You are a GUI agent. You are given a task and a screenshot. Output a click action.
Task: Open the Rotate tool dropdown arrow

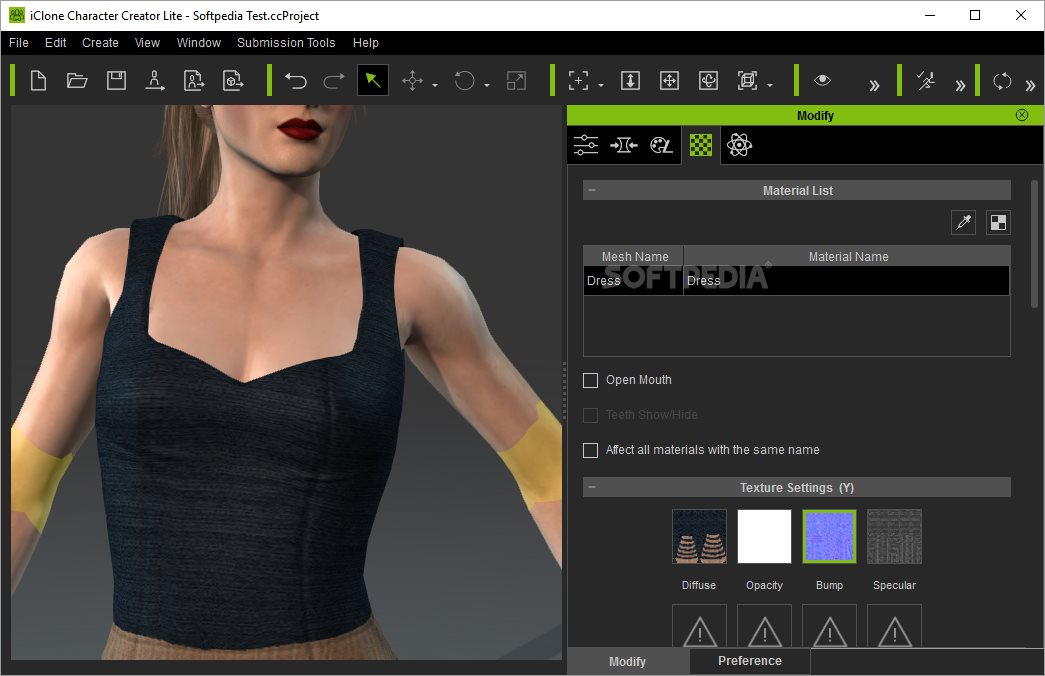[x=487, y=85]
